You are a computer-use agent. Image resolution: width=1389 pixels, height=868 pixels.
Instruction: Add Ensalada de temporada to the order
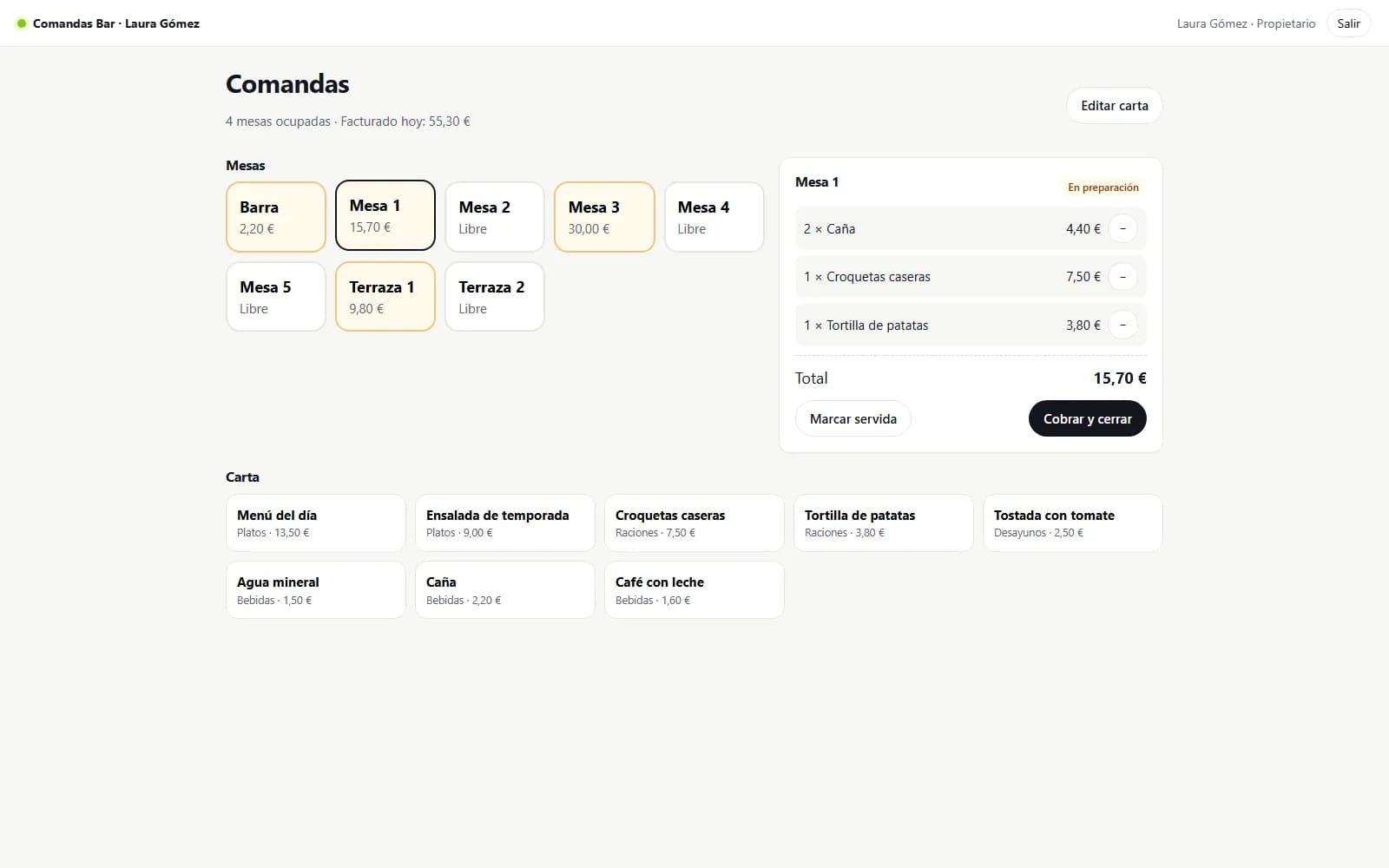click(505, 523)
